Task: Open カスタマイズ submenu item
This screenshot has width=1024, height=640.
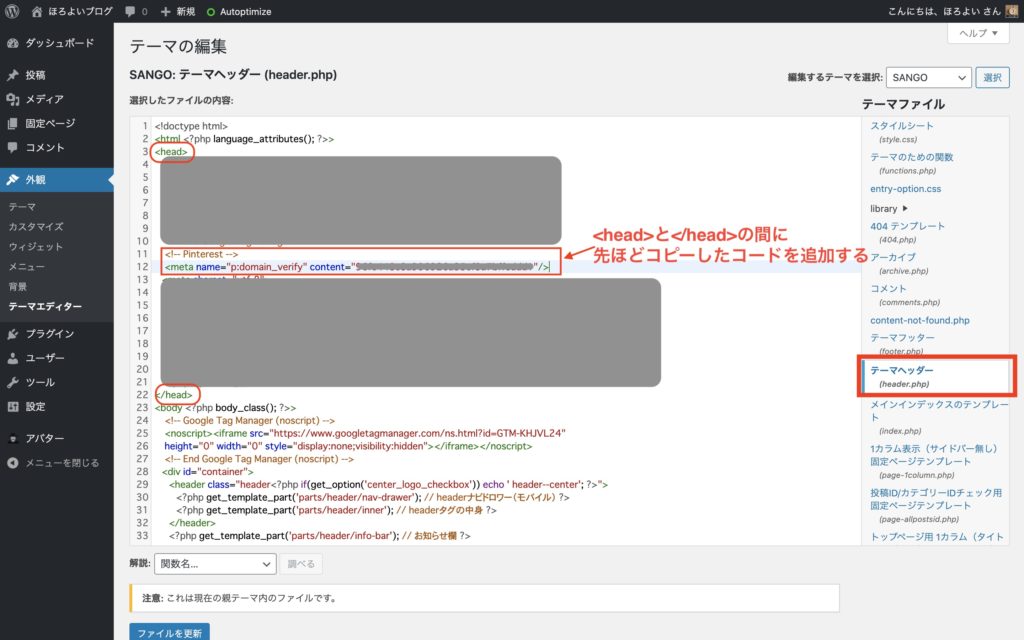Action: click(x=36, y=227)
